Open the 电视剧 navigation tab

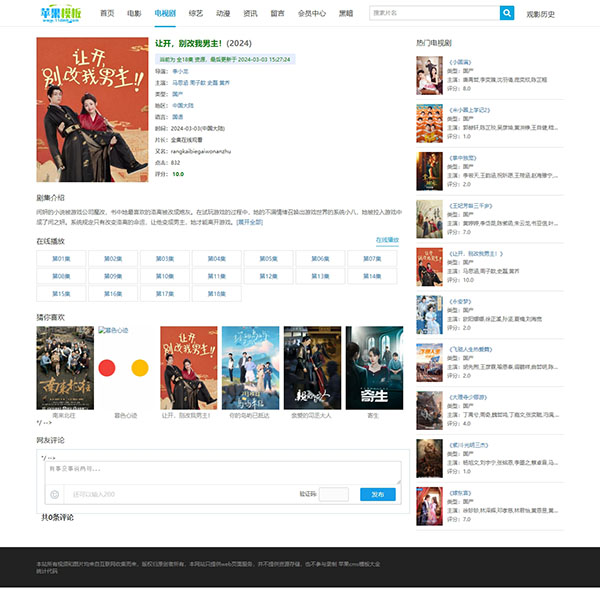tap(166, 14)
